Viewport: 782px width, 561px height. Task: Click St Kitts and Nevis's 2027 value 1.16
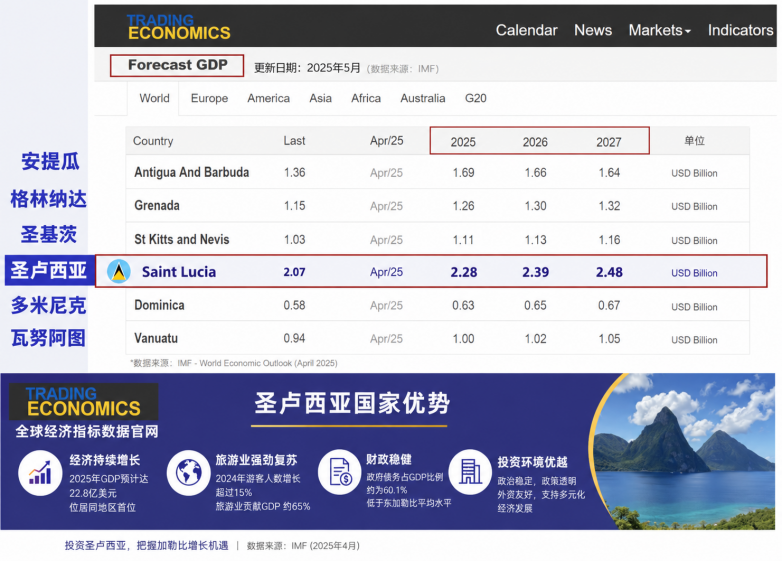point(609,240)
